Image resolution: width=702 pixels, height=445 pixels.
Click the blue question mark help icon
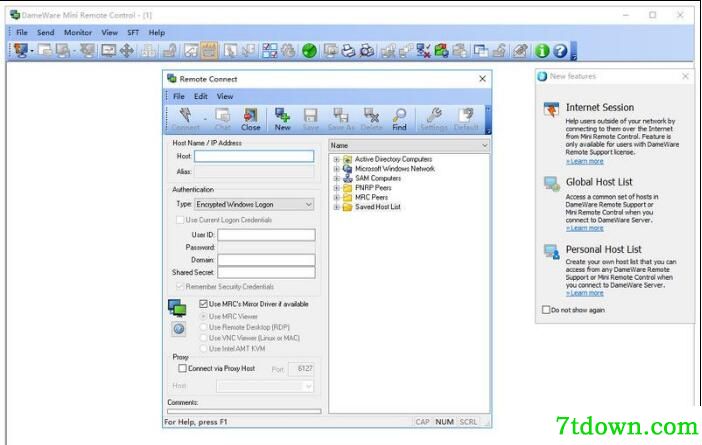pyautogui.click(x=560, y=51)
